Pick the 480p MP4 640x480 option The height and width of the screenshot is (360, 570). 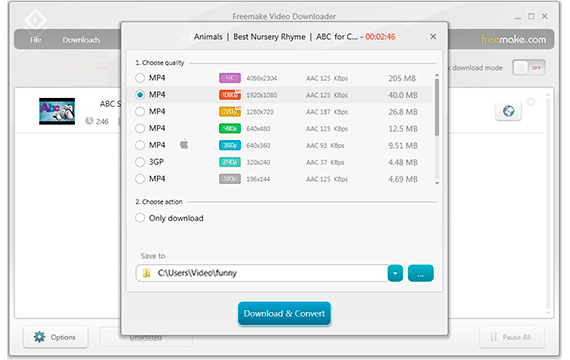140,128
